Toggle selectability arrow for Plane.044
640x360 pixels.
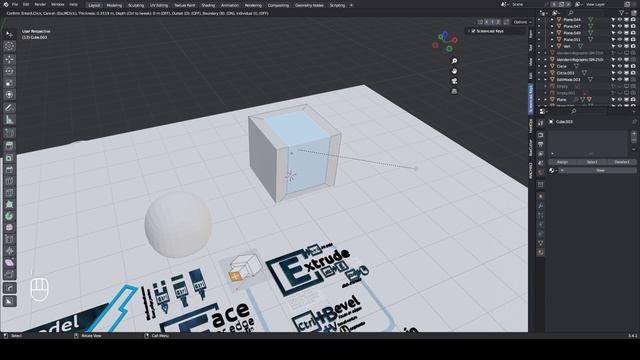613,20
